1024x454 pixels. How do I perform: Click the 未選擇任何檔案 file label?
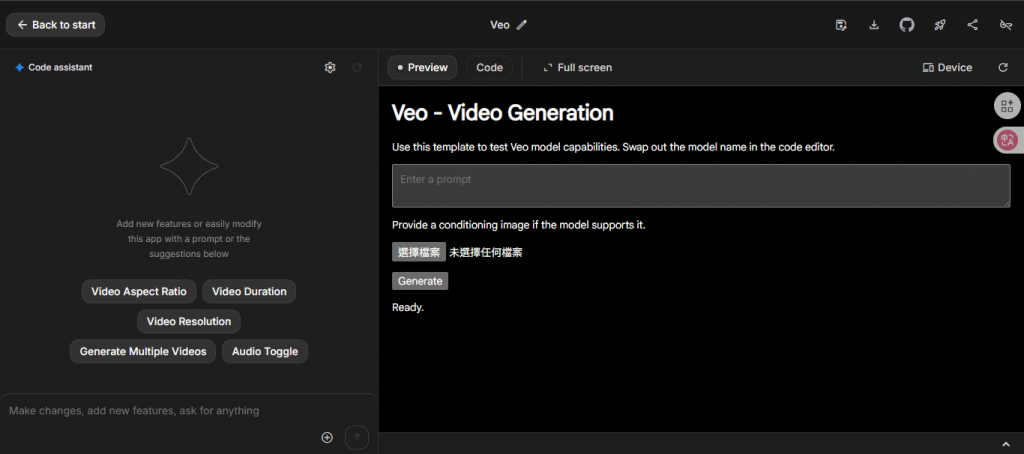click(x=485, y=252)
